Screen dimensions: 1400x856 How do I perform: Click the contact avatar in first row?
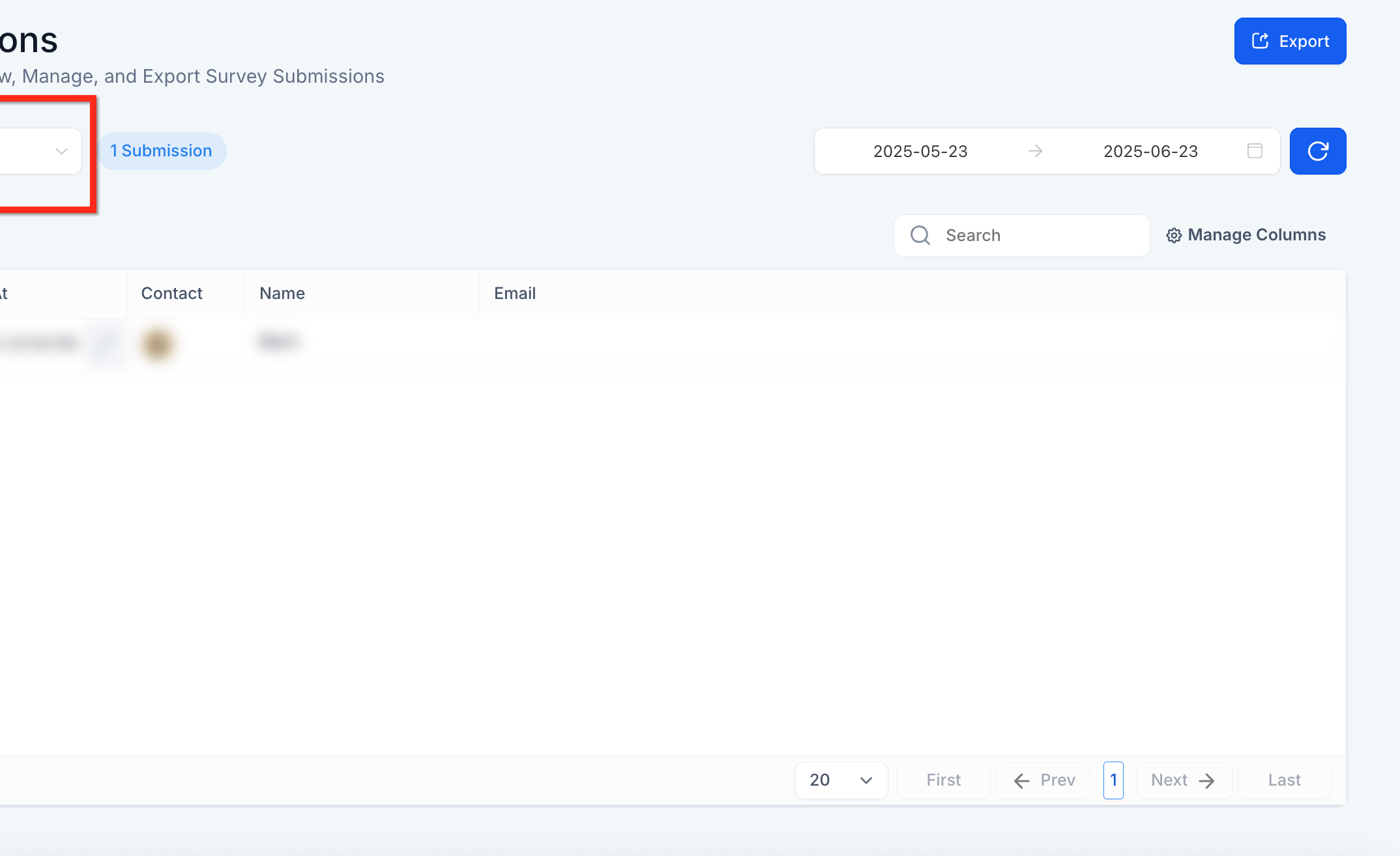pyautogui.click(x=157, y=343)
